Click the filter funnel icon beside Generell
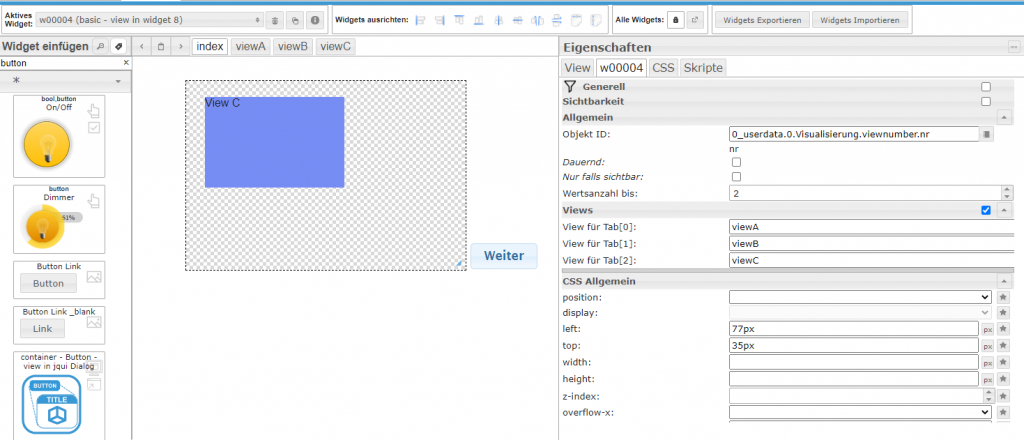 click(x=570, y=88)
